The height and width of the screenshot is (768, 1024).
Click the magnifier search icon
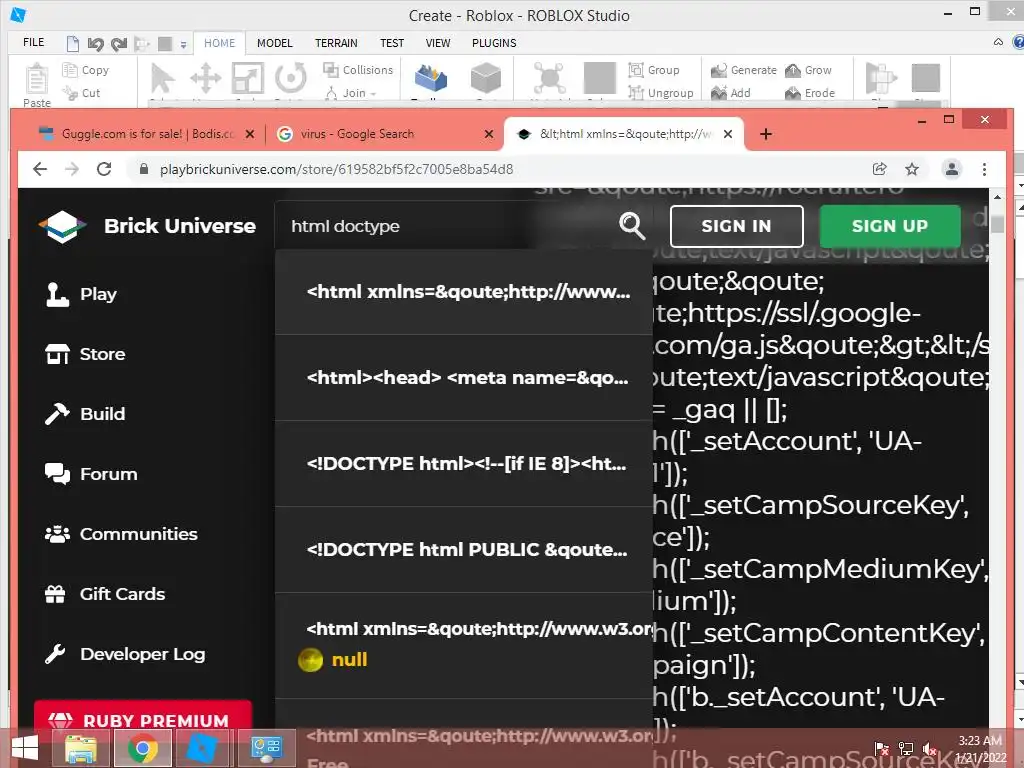[632, 226]
